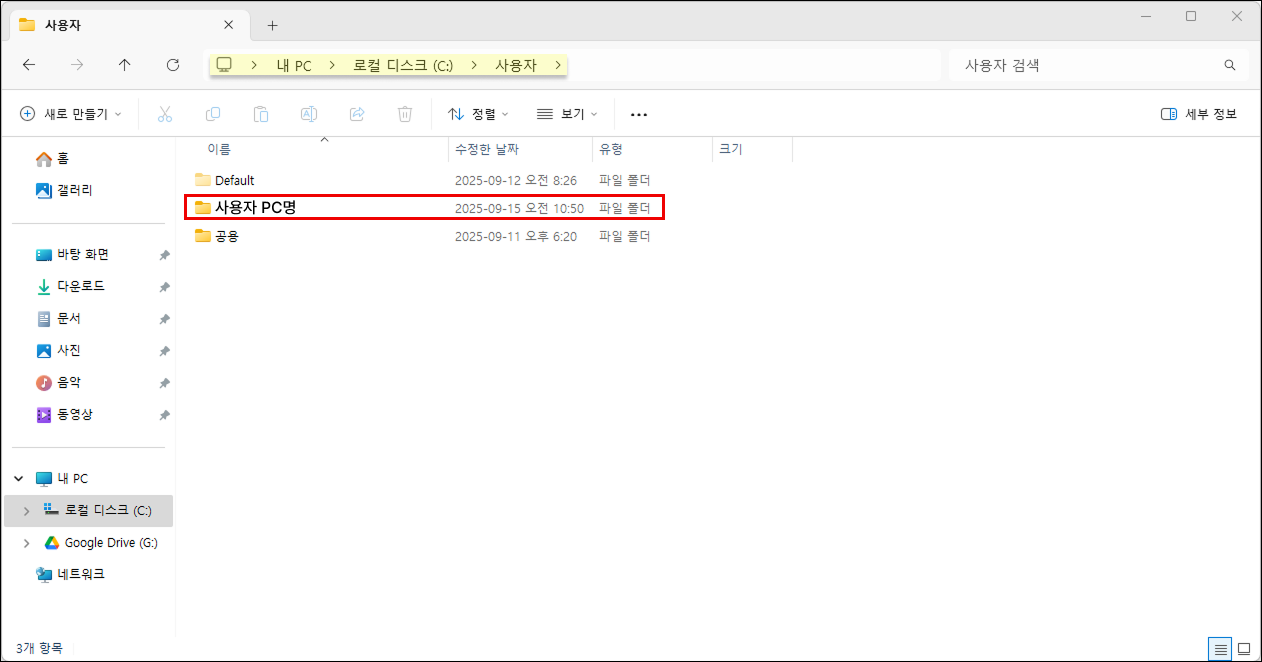
Task: Toggle the 세부 정보 details pane
Action: (1199, 114)
